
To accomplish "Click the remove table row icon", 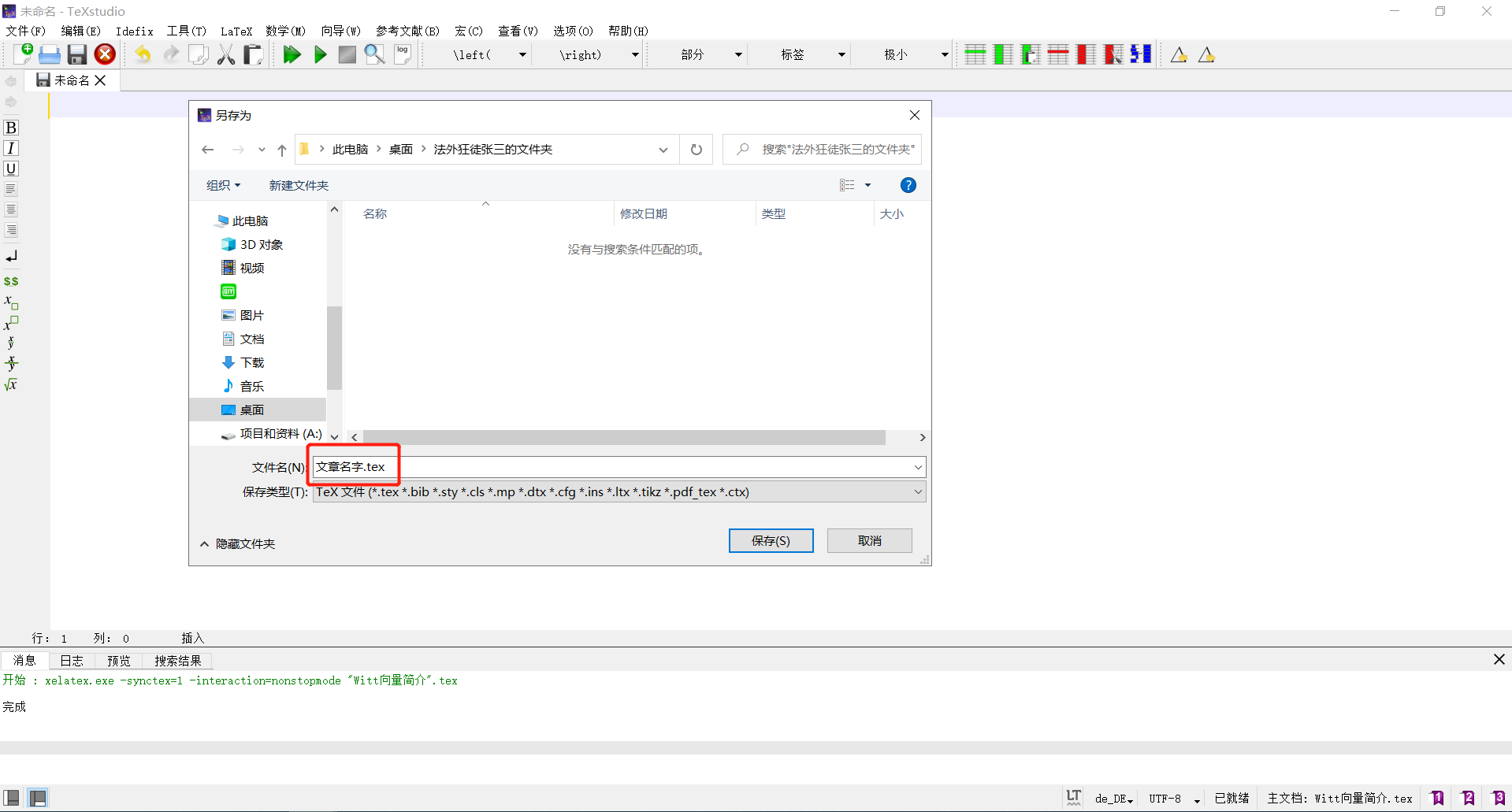I will click(1058, 54).
